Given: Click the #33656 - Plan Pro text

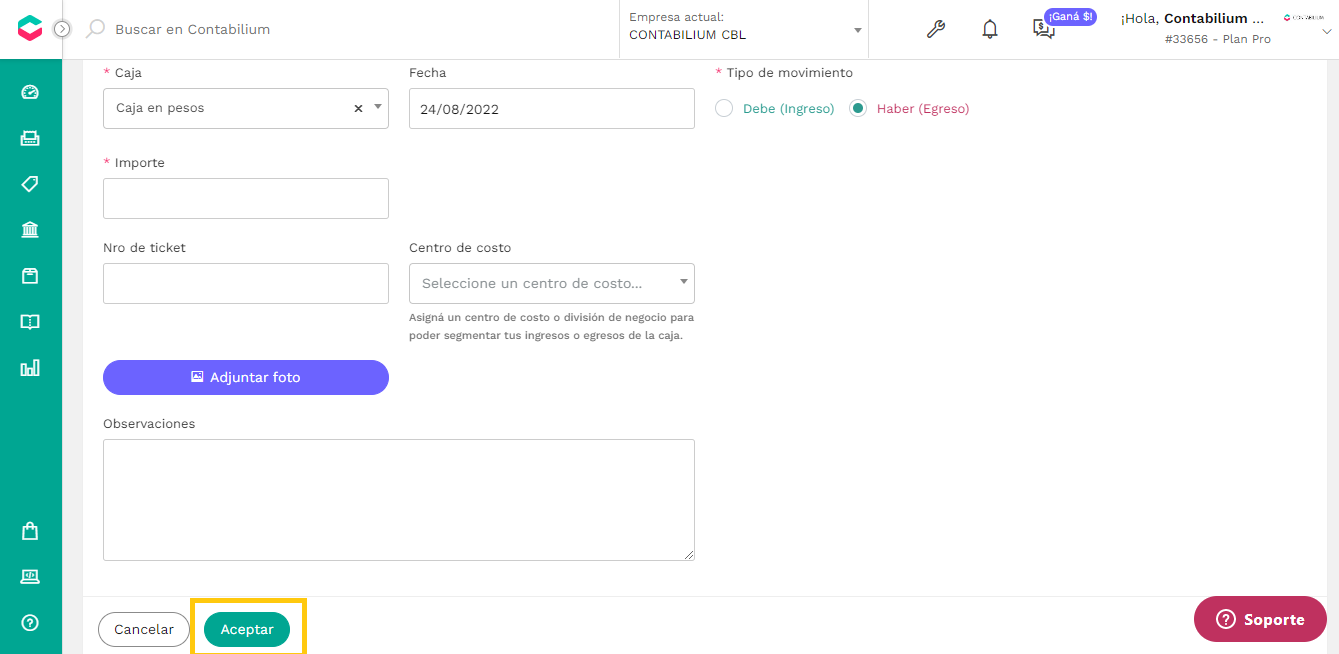Looking at the screenshot, I should coord(1218,39).
